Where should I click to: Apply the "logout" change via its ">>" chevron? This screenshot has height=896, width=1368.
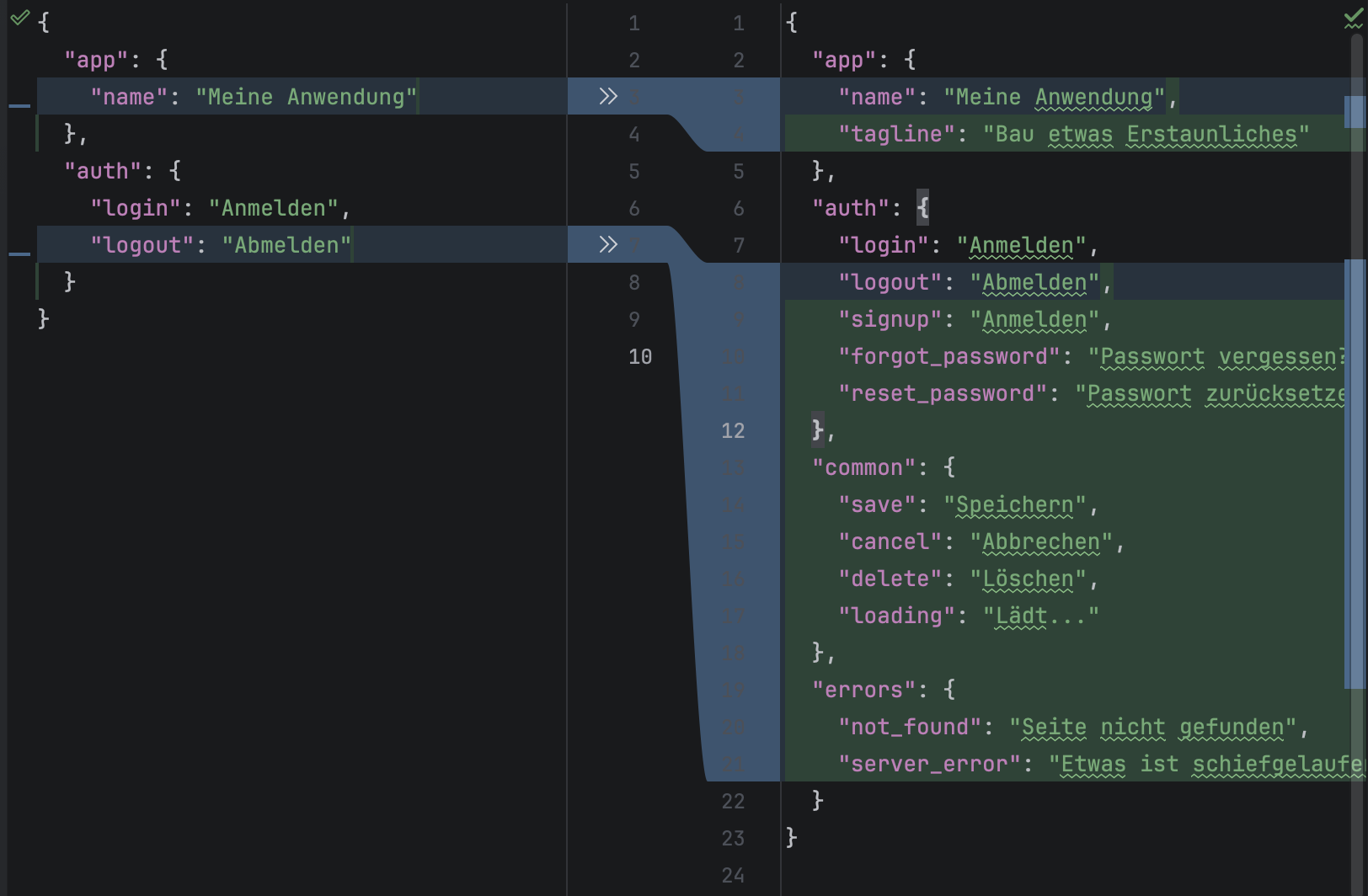click(608, 245)
